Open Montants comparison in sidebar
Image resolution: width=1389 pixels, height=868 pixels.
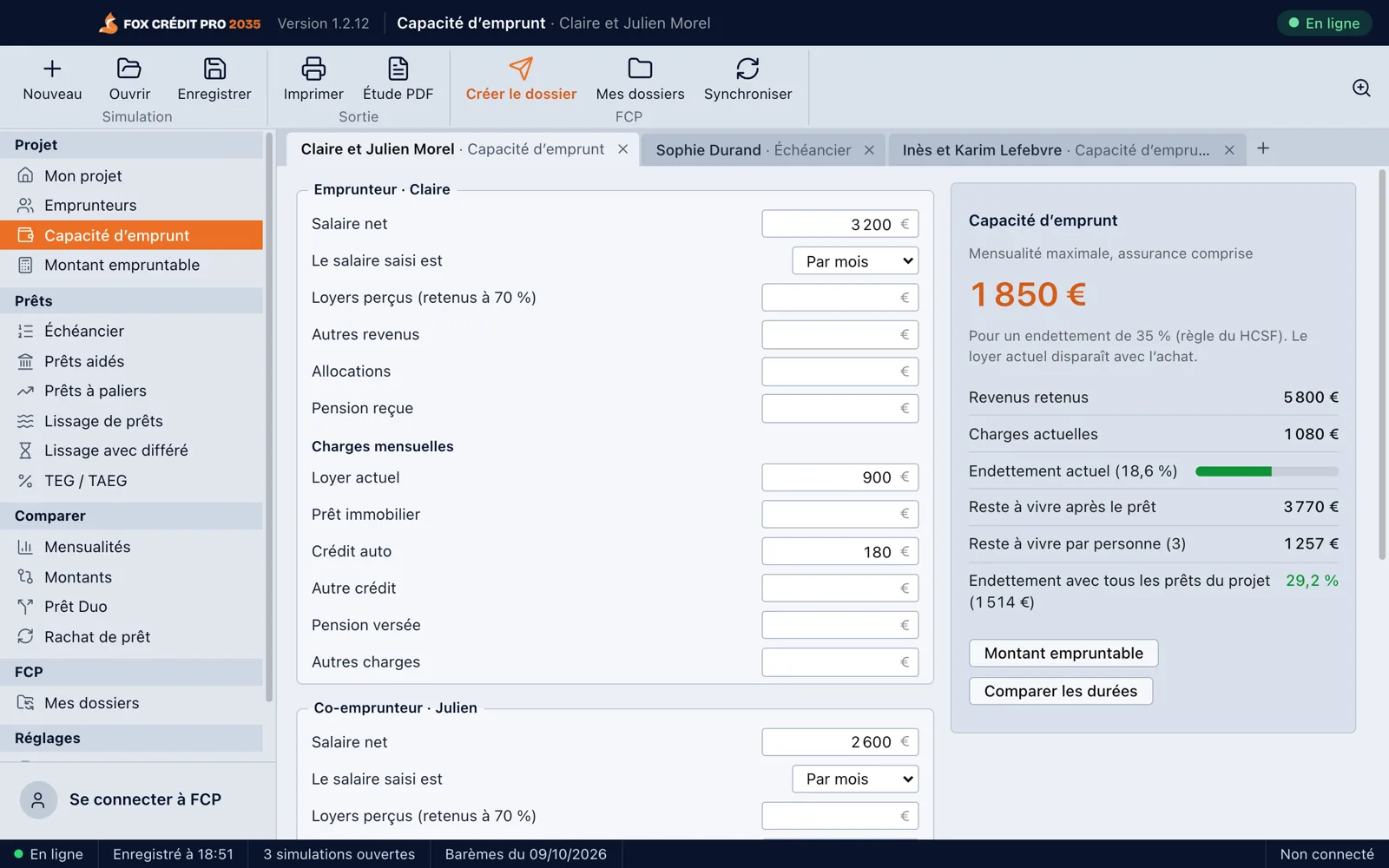point(132,577)
